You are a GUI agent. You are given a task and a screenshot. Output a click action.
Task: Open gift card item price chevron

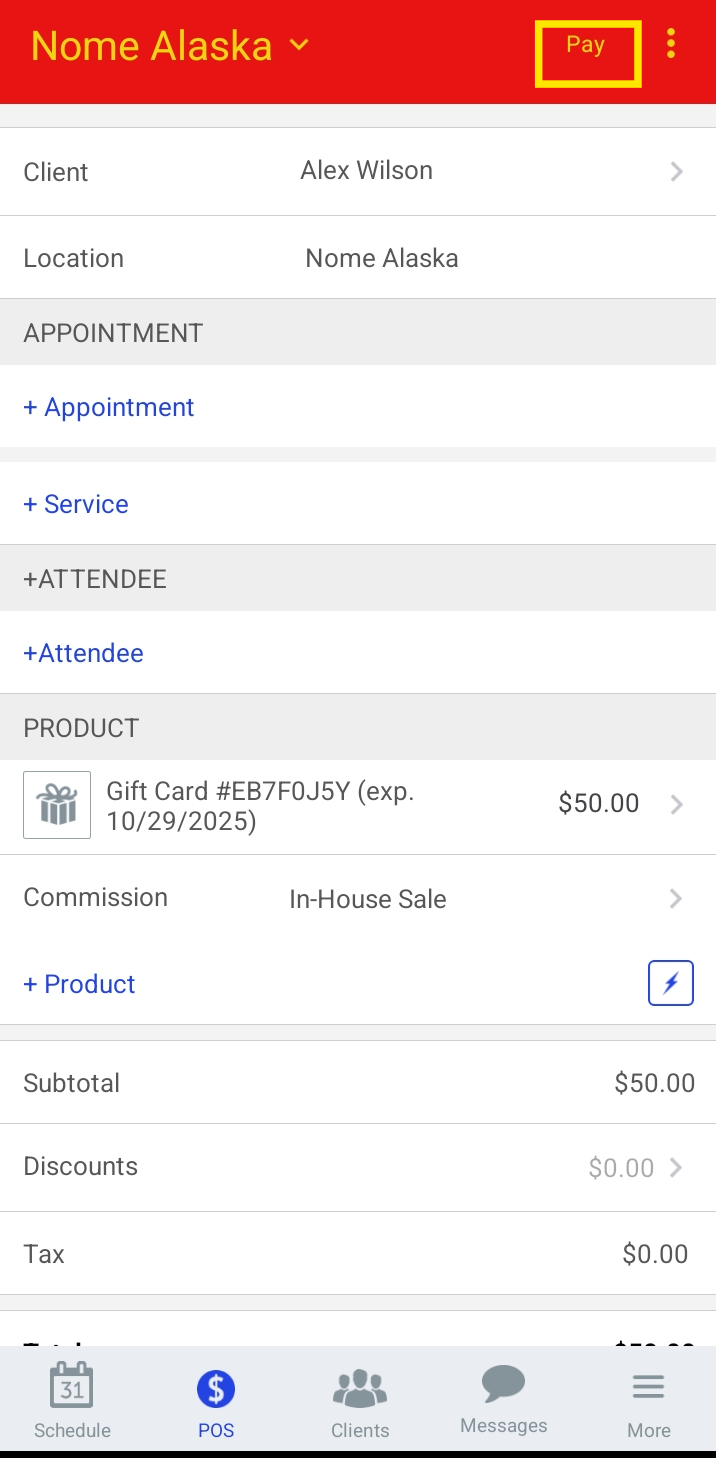pyautogui.click(x=677, y=804)
